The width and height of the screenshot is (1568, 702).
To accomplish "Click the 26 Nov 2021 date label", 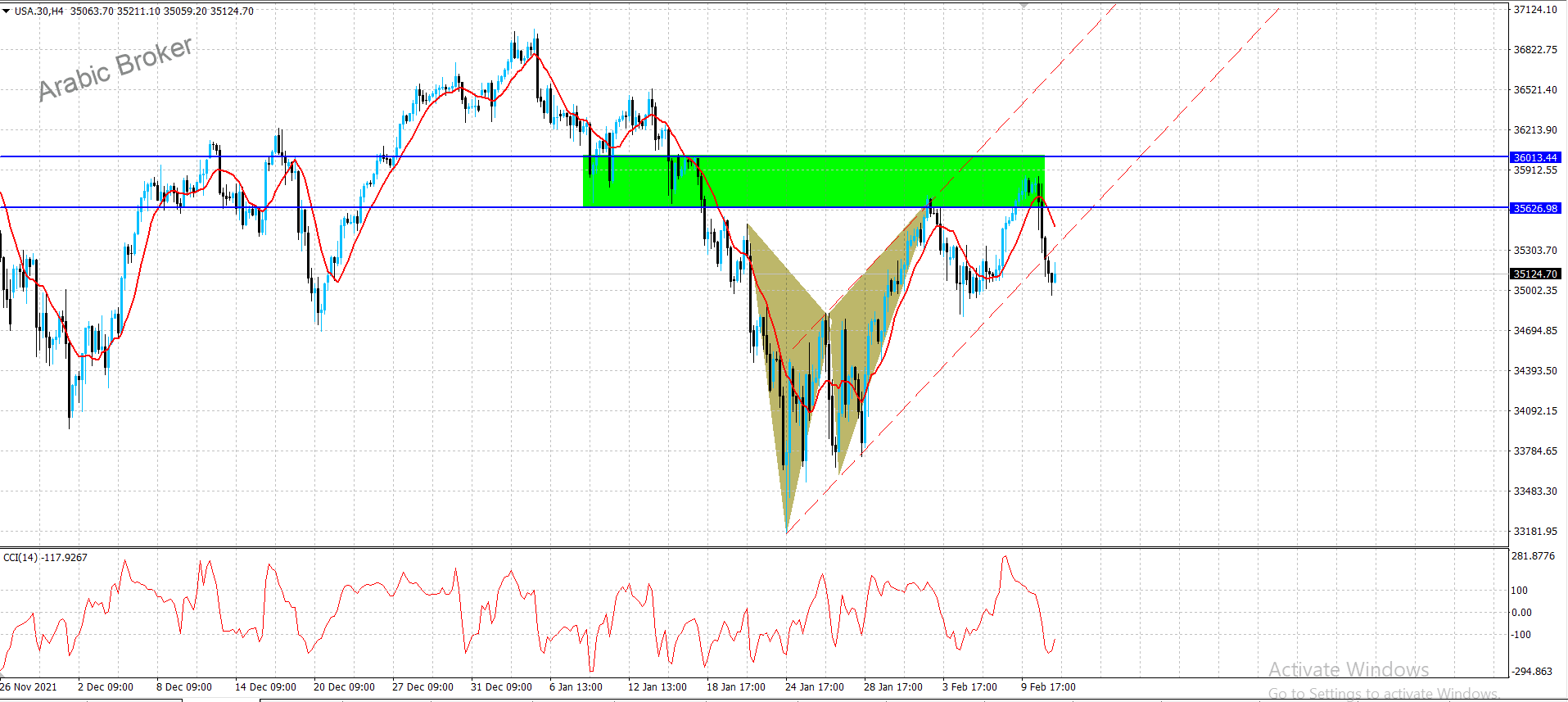I will coord(29,687).
